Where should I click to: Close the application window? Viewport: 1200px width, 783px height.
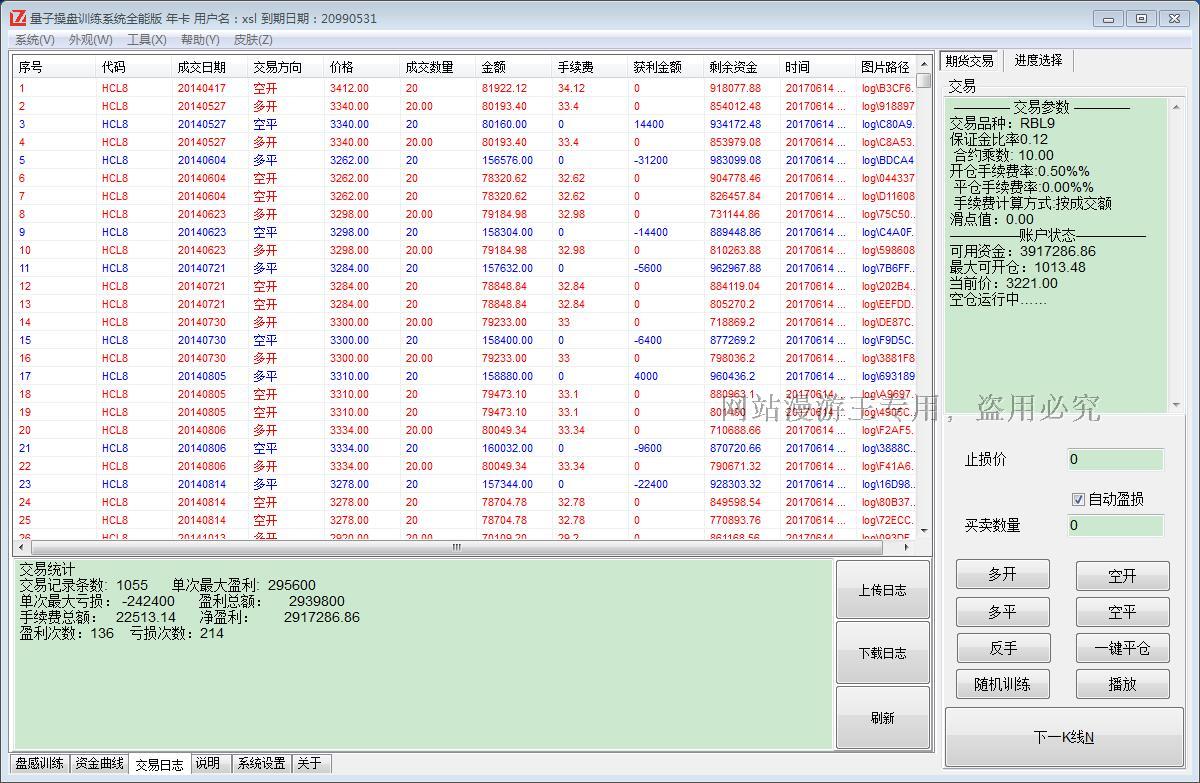[x=1175, y=18]
